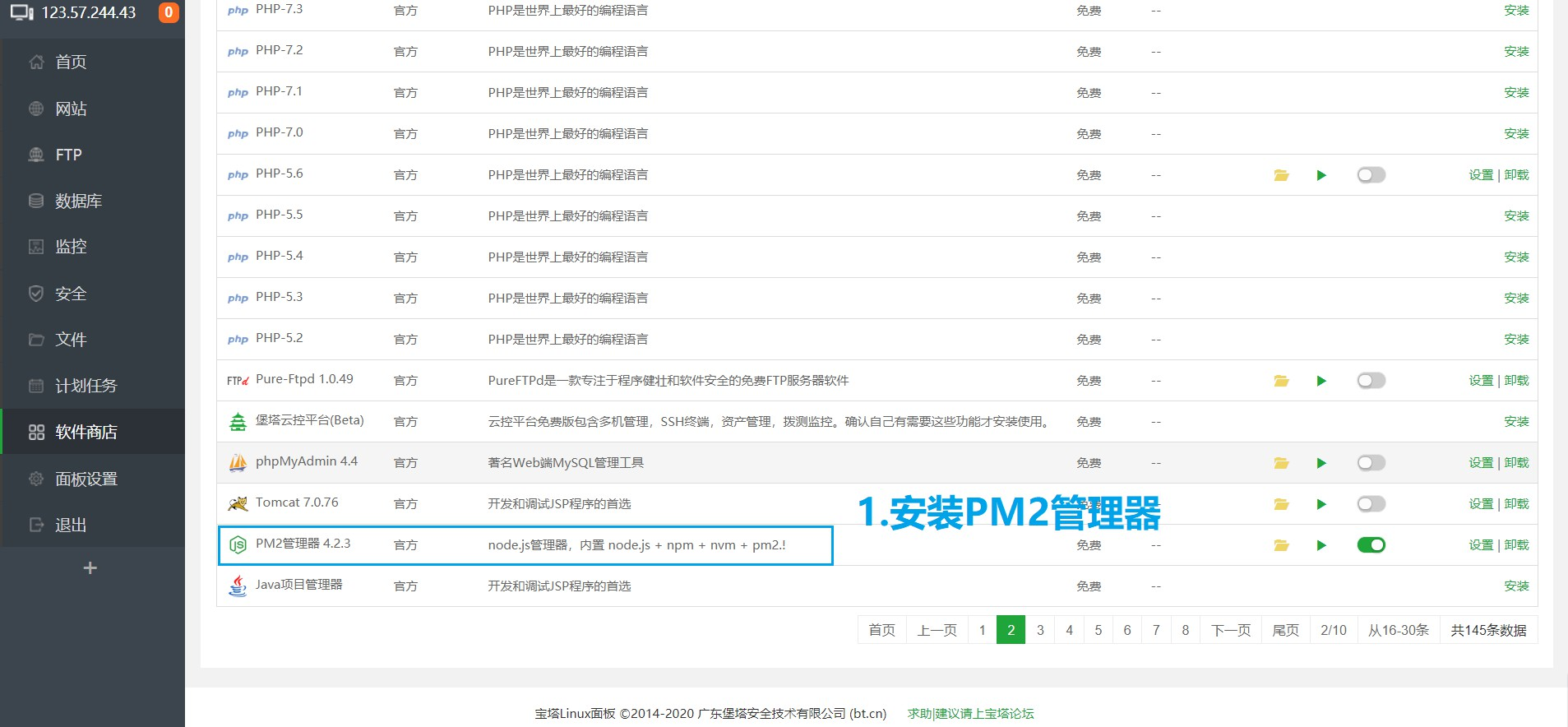Click the 面板设置 gear icon in sidebar
The width and height of the screenshot is (1568, 727).
[x=36, y=479]
